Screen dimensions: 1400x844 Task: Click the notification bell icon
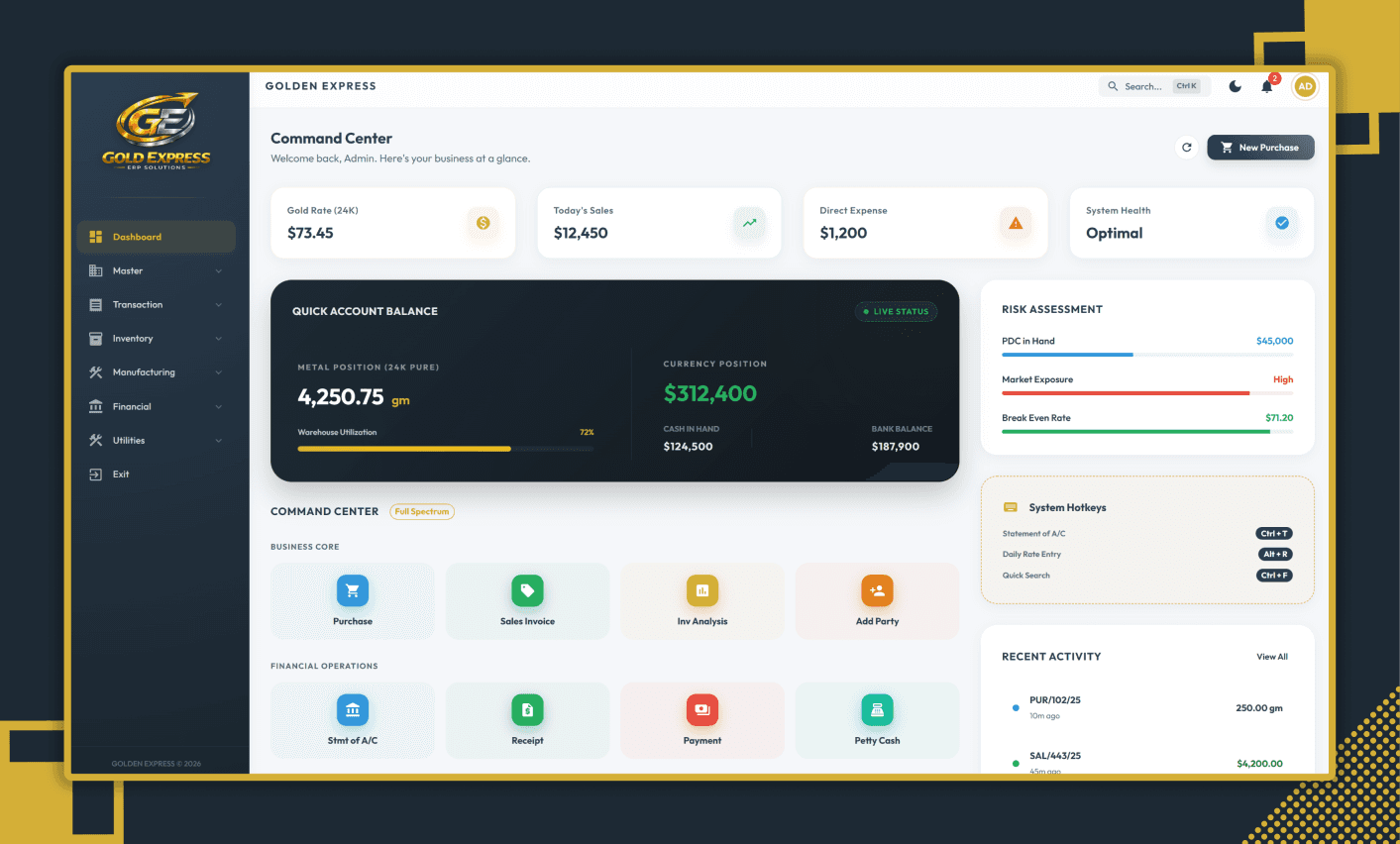click(x=1266, y=87)
